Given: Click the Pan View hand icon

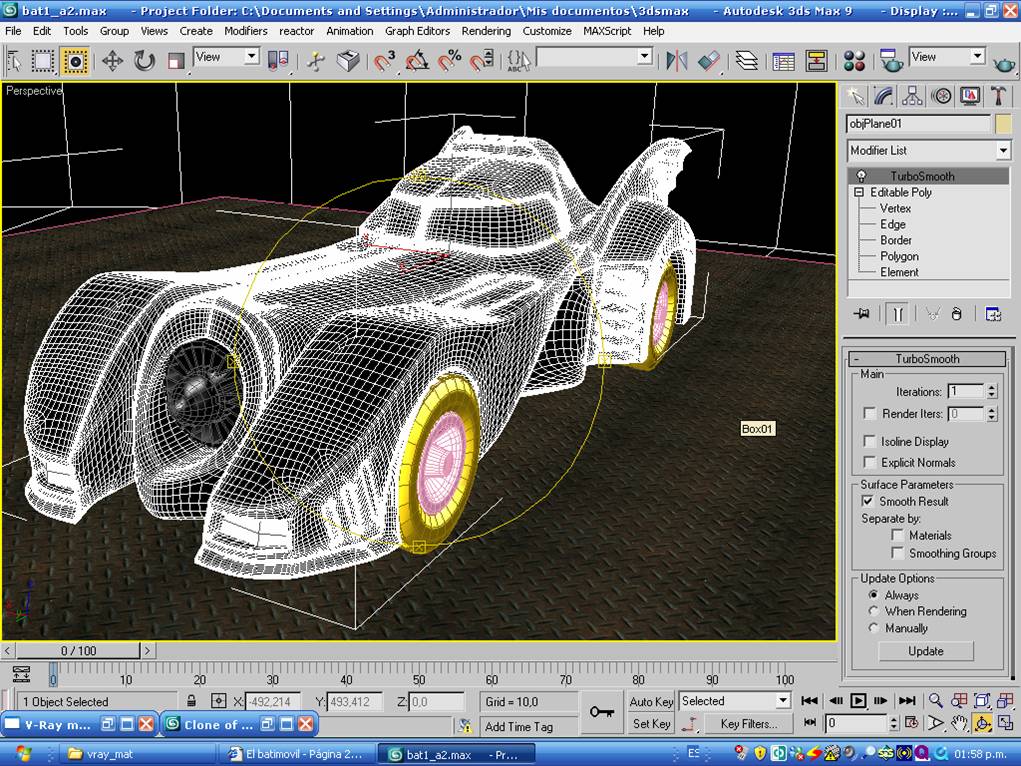Looking at the screenshot, I should [x=959, y=723].
